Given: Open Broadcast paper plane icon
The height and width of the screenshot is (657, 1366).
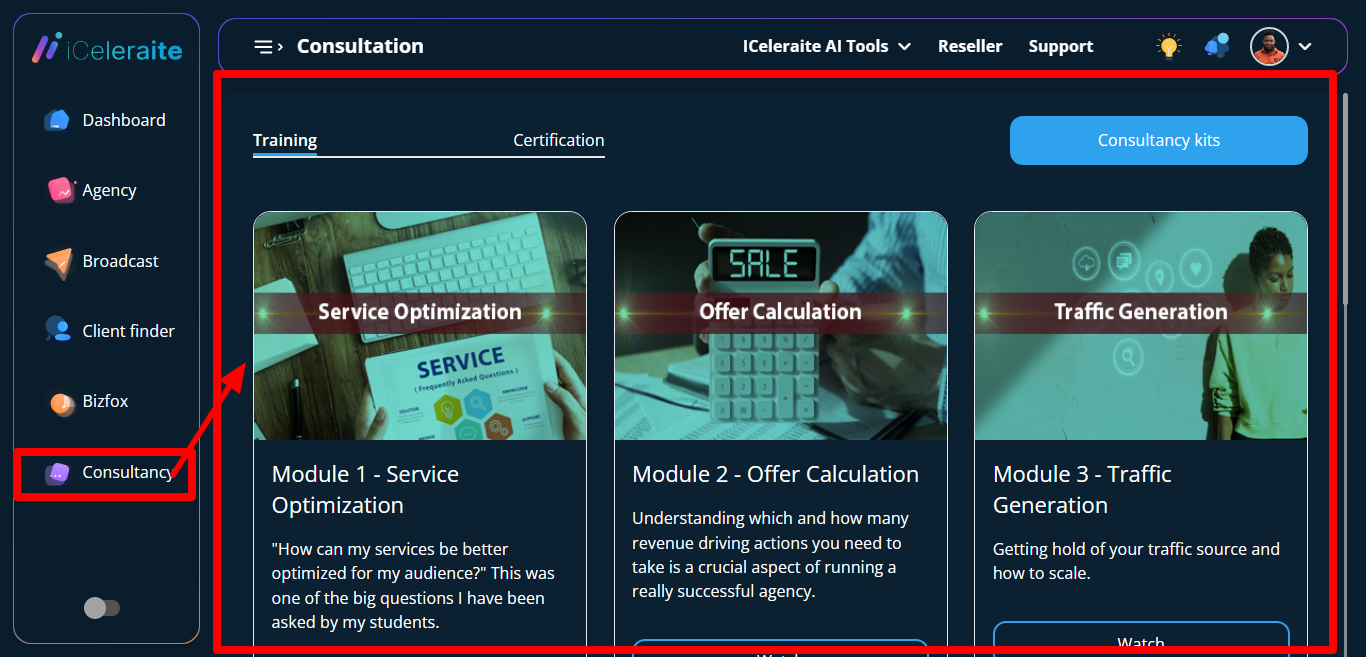Looking at the screenshot, I should [59, 262].
